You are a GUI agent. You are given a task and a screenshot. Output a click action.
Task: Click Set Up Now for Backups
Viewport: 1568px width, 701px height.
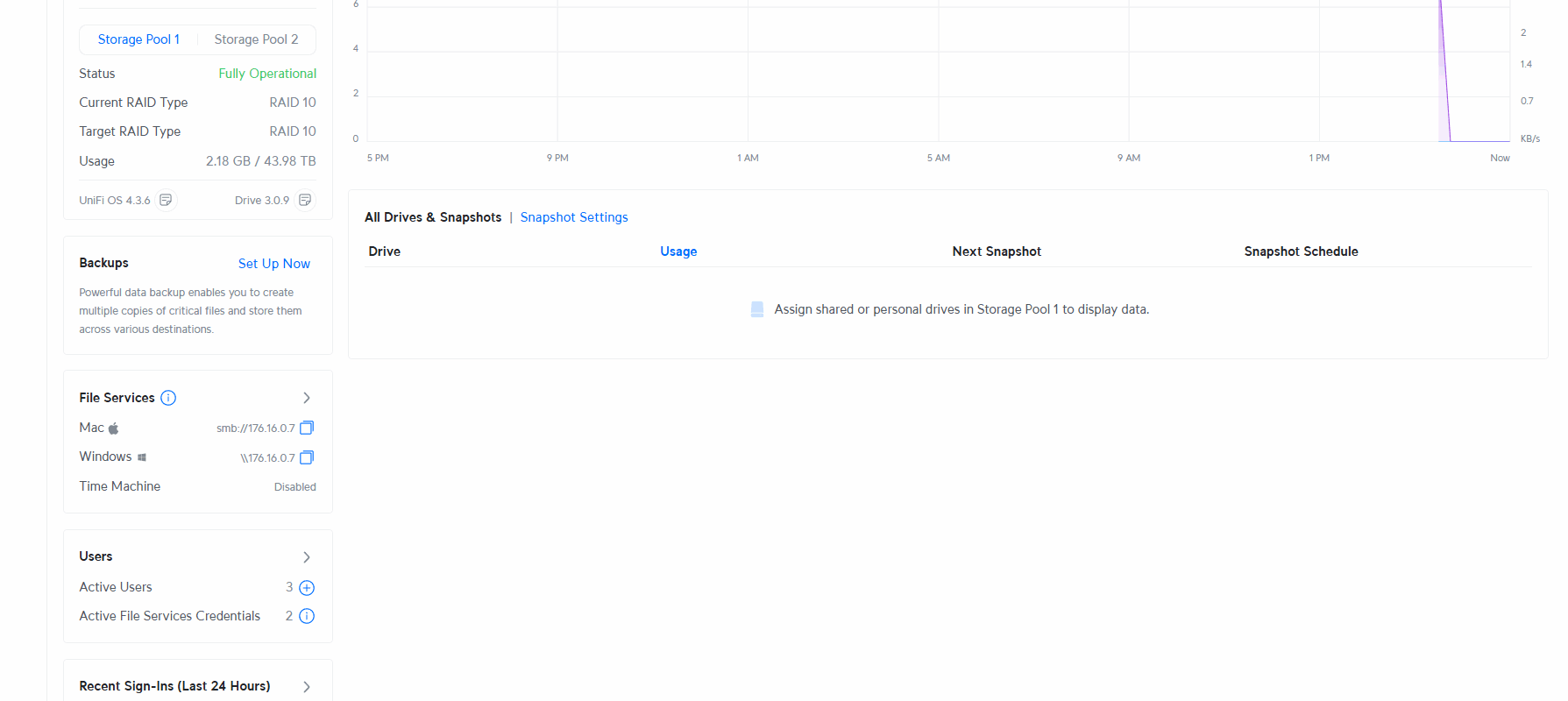click(x=273, y=264)
